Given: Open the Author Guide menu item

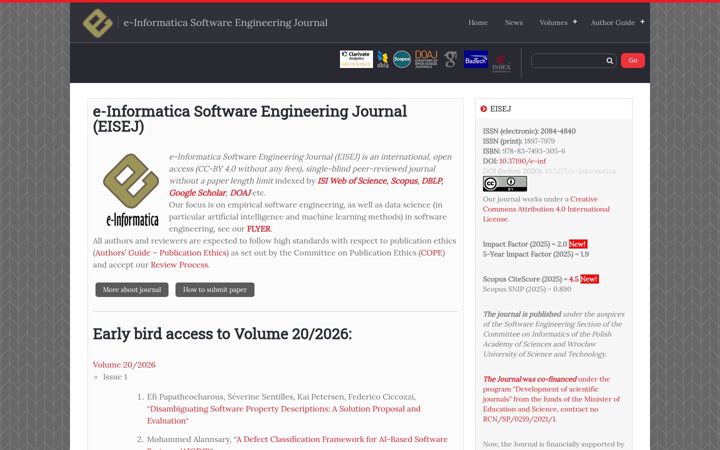Looking at the screenshot, I should tap(613, 22).
